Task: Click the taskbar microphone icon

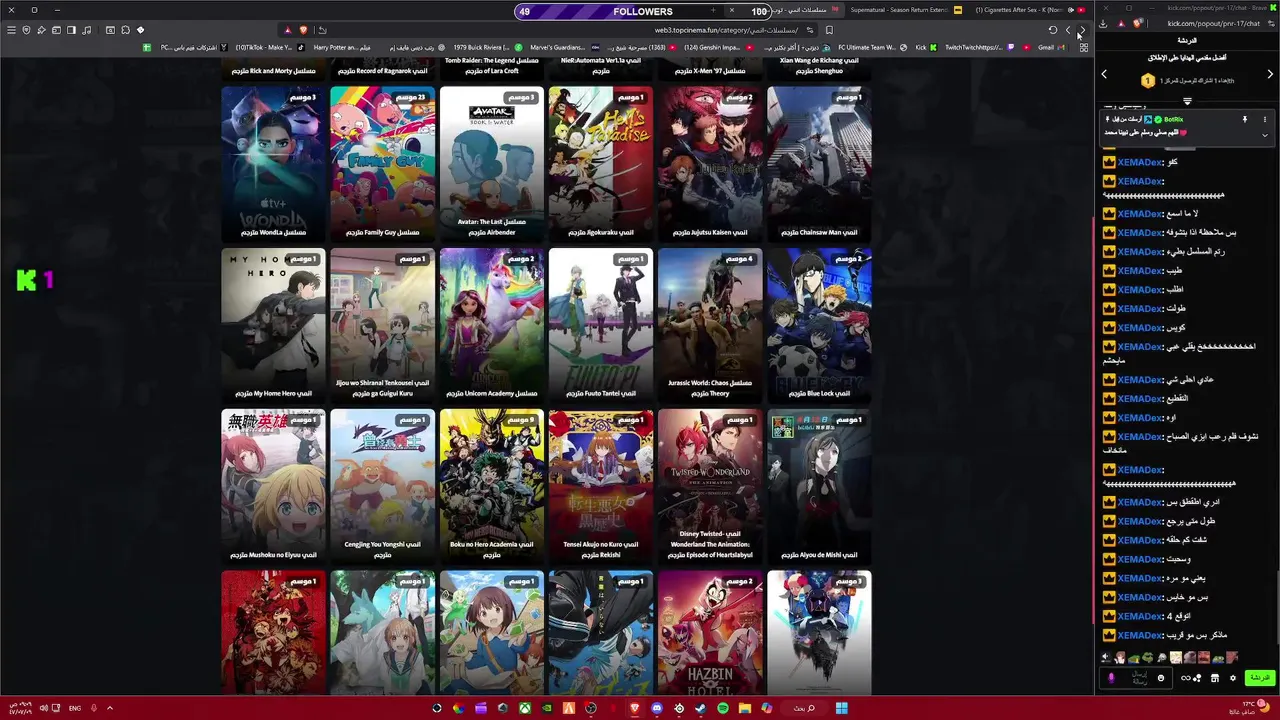Action: (94, 708)
